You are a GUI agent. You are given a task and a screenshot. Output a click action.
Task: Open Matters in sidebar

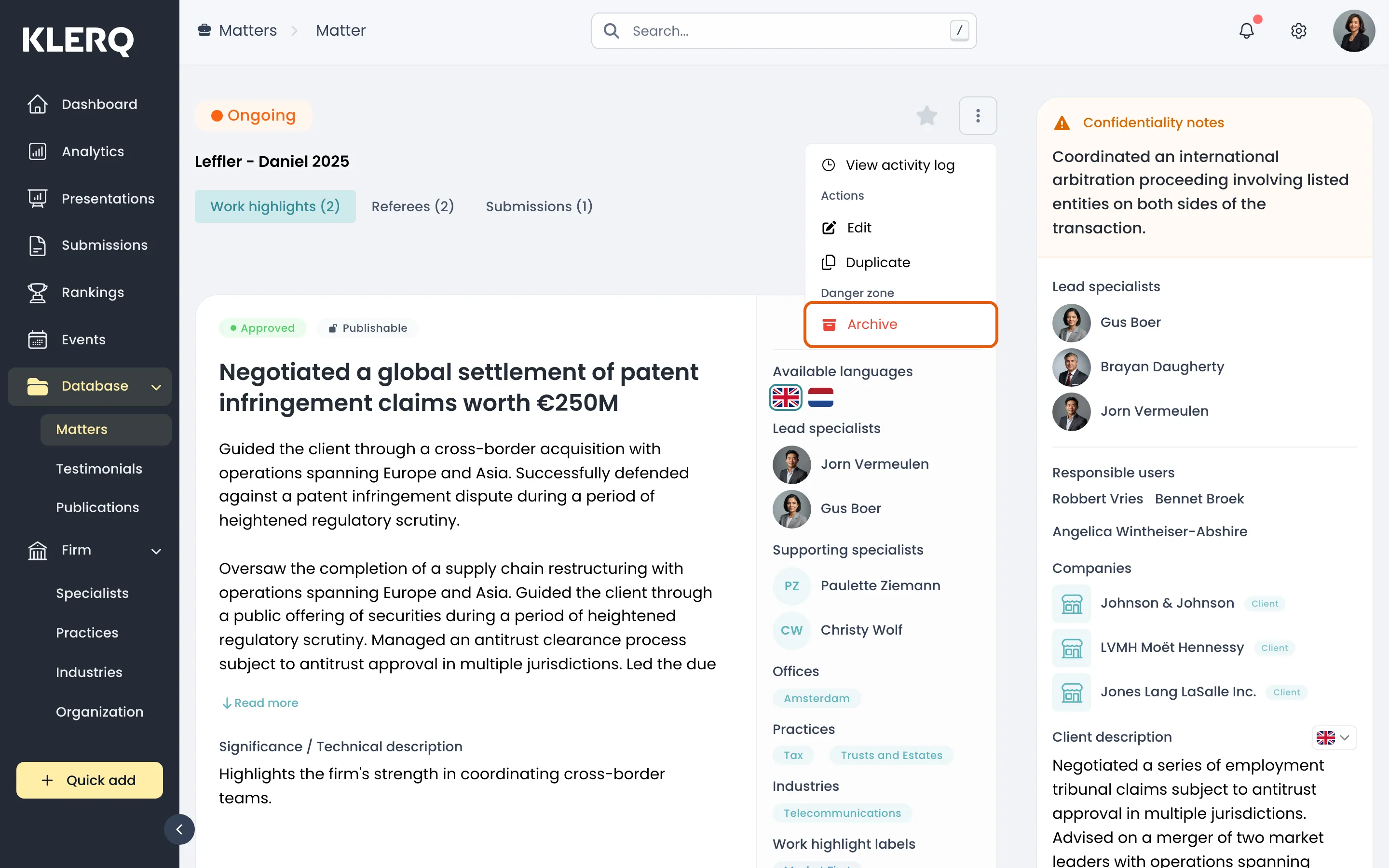106,429
